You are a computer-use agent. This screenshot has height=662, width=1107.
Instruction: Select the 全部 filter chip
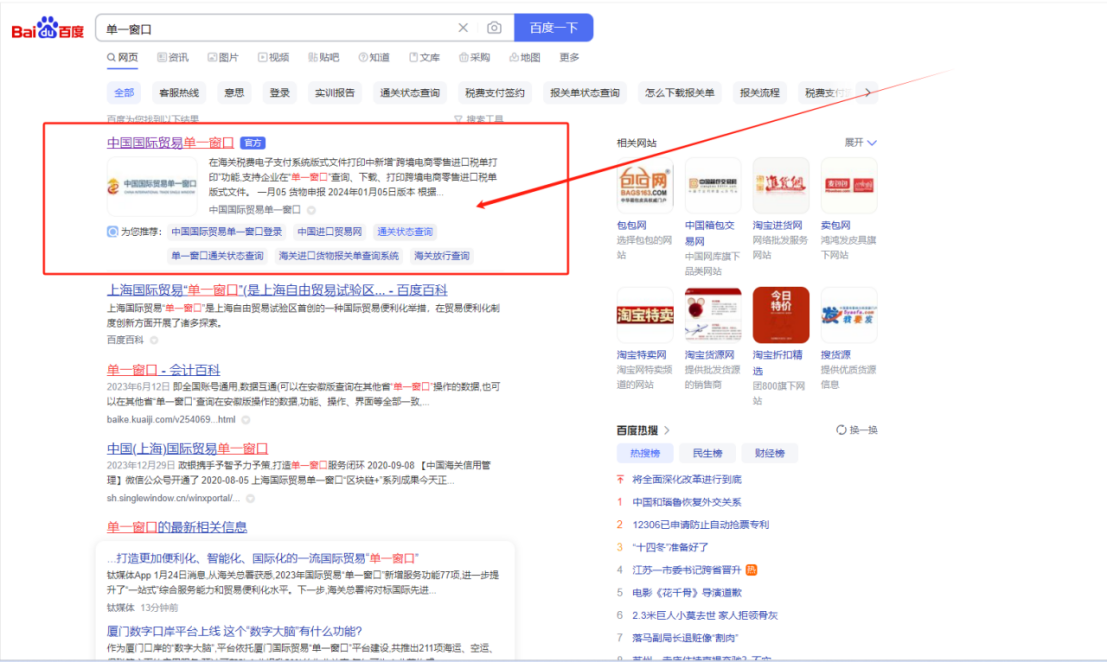(x=124, y=93)
